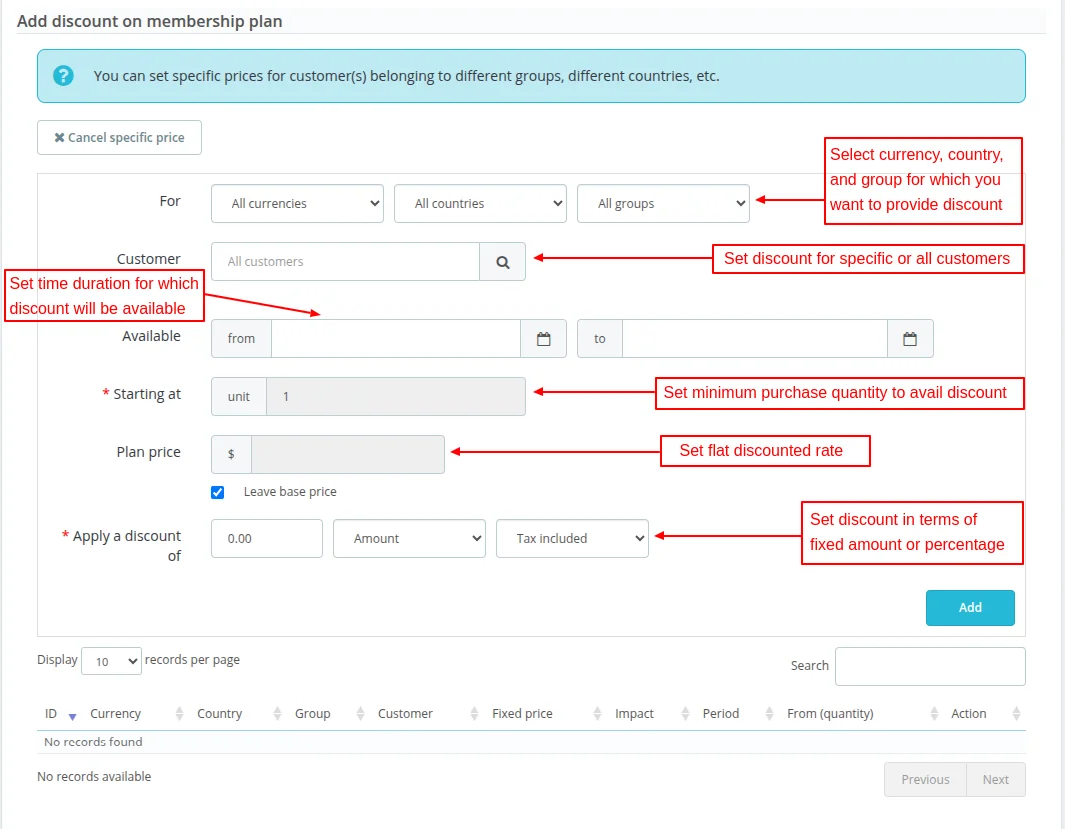
Task: Expand the All countries dropdown
Action: click(481, 204)
